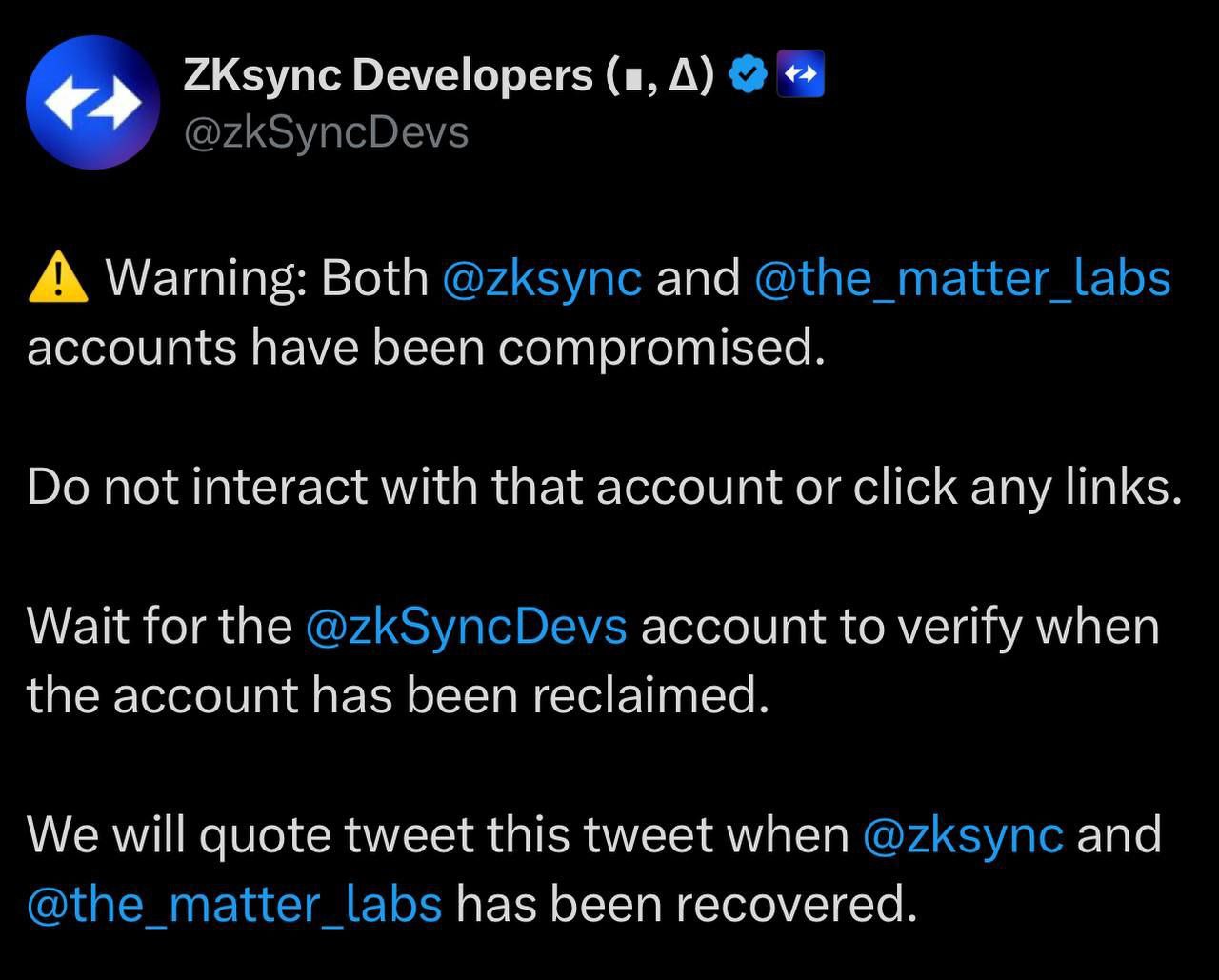Click the 'Wait for the' text
The width and height of the screenshot is (1219, 980).
point(159,627)
